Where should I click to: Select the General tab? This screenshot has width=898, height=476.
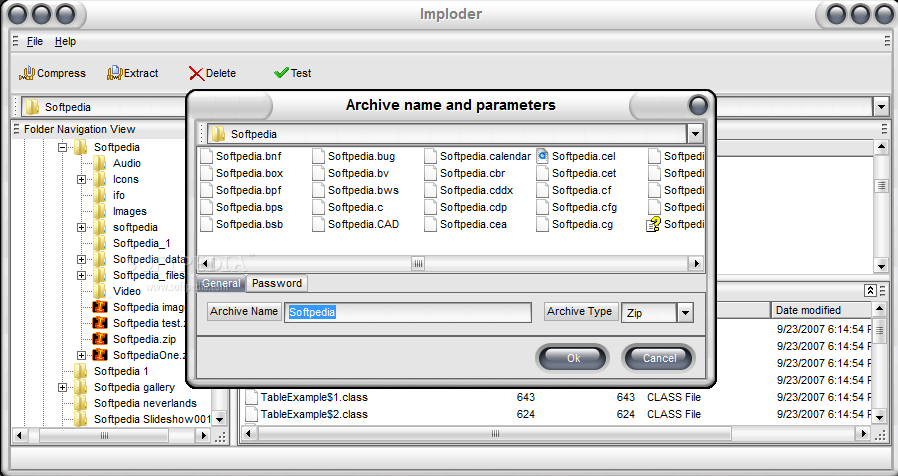pos(221,283)
